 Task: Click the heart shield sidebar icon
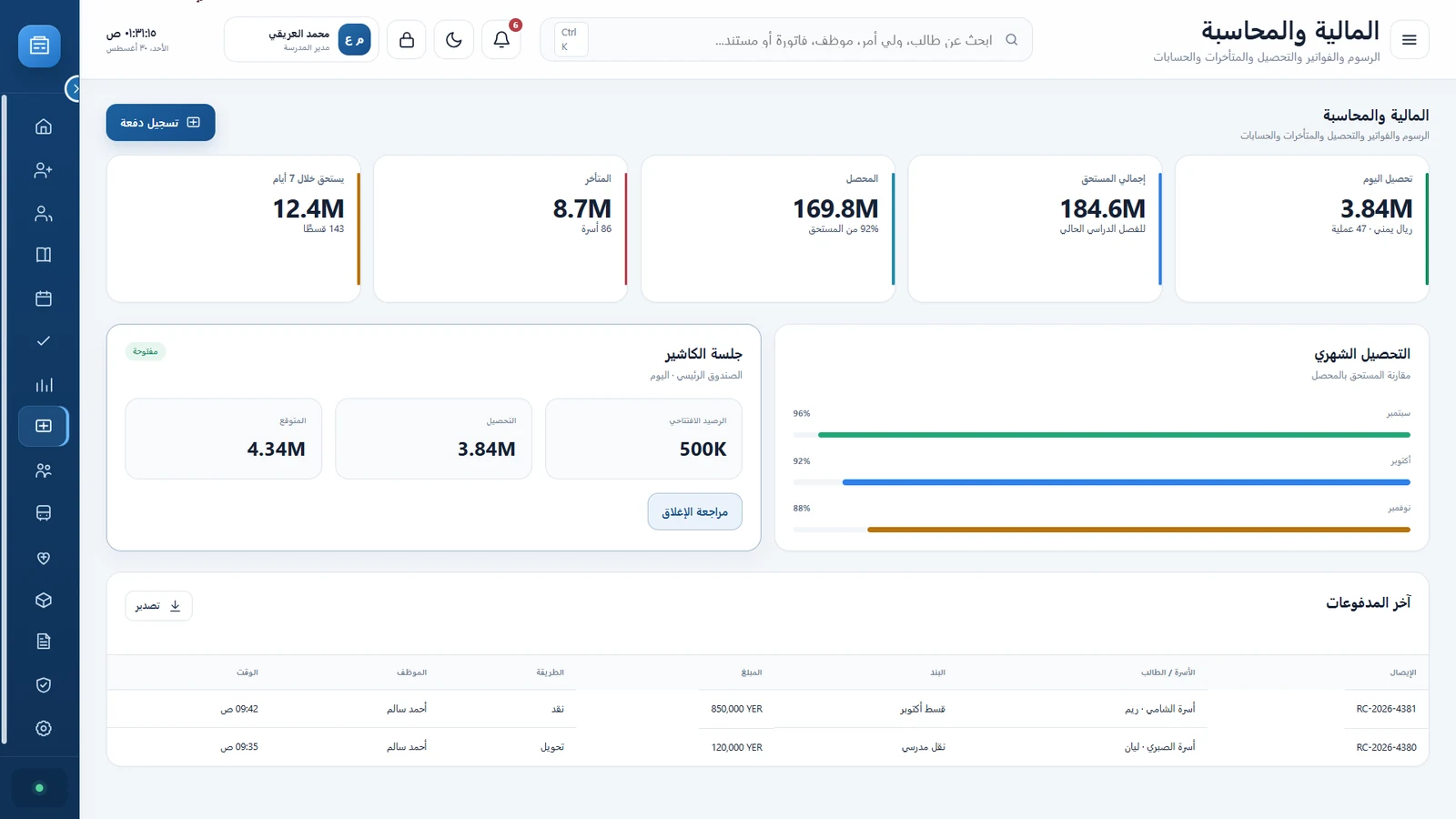44,558
